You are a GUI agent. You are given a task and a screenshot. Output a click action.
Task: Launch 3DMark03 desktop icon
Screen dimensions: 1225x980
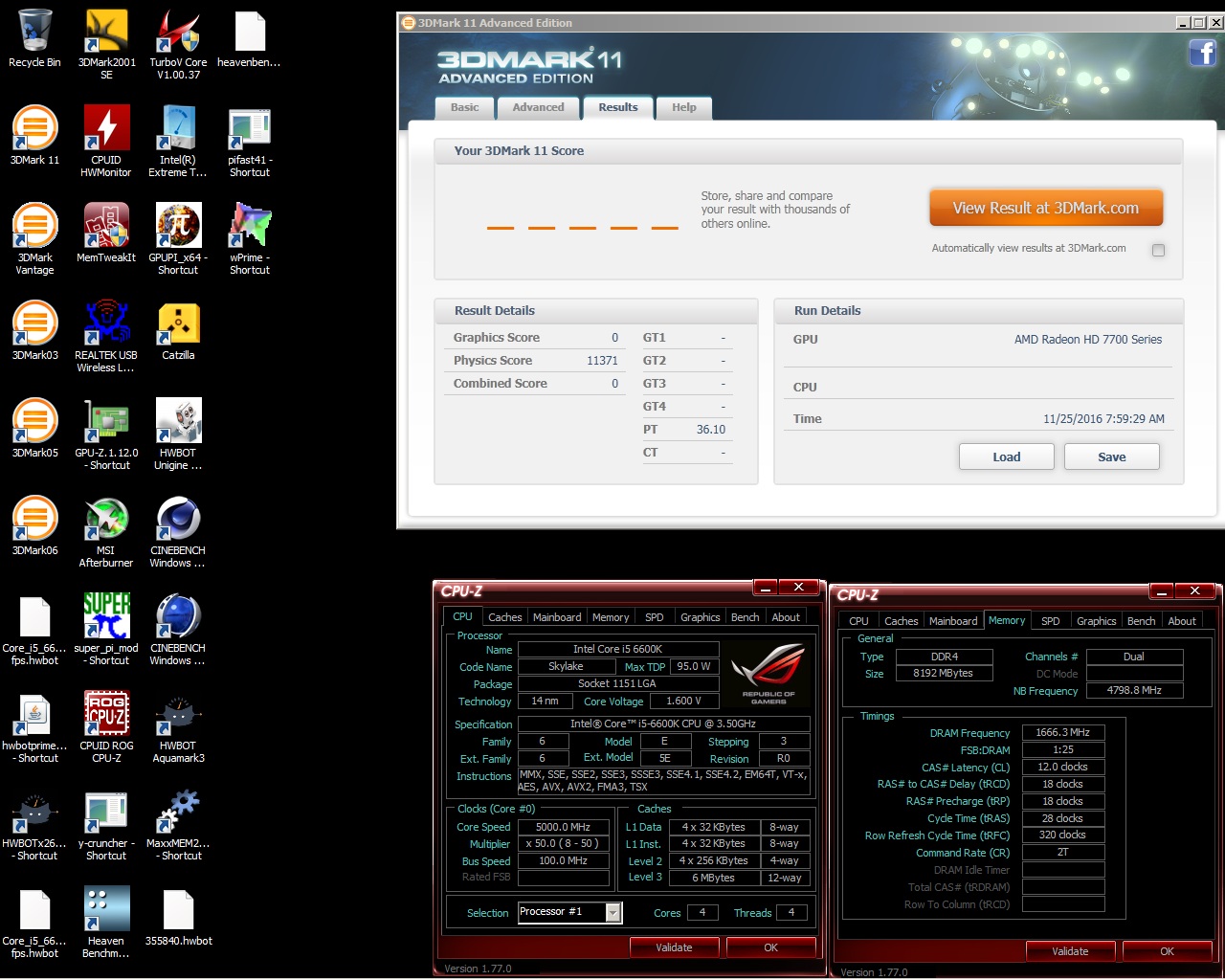(34, 323)
